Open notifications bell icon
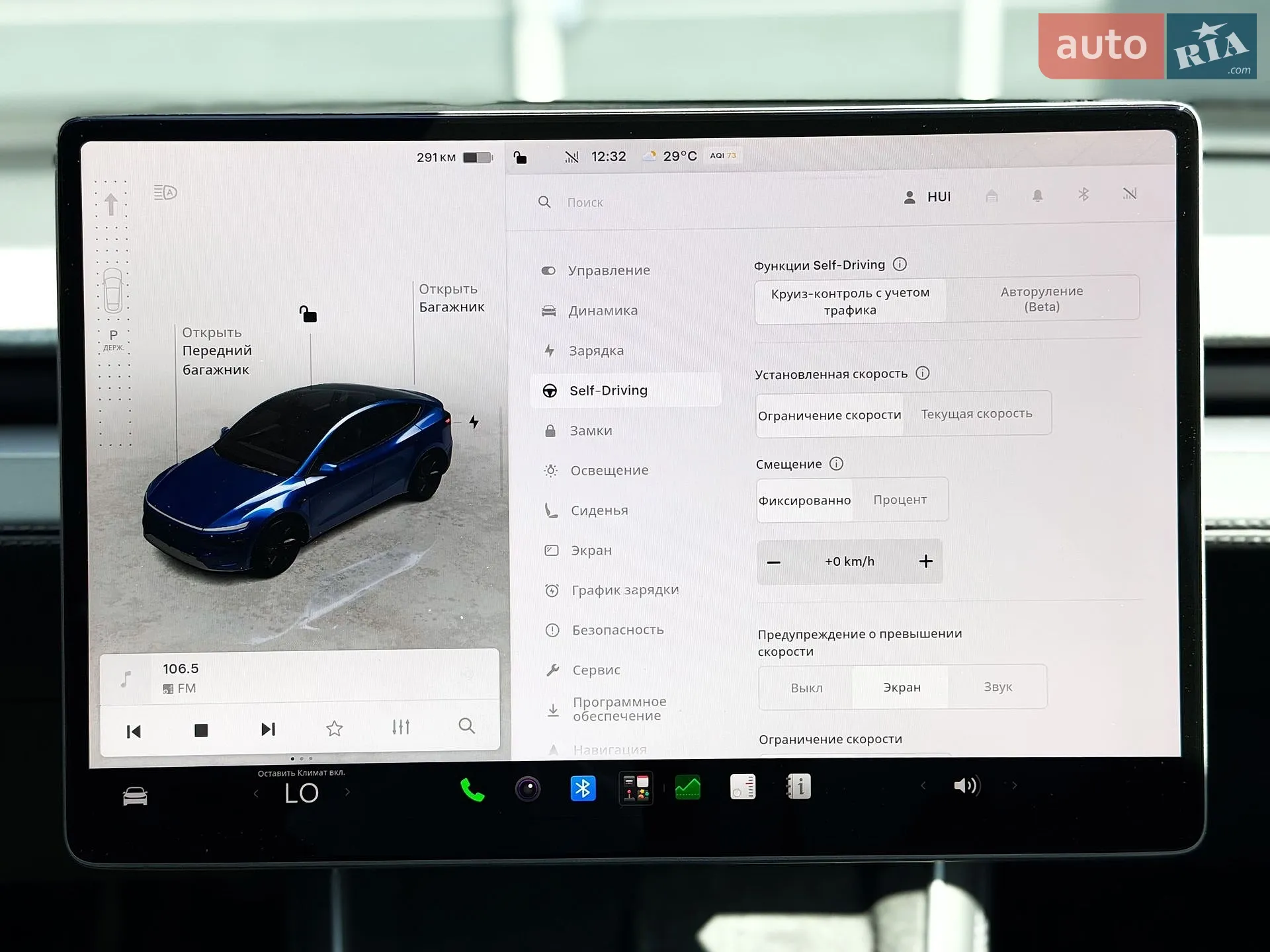The width and height of the screenshot is (1270, 952). [1038, 195]
